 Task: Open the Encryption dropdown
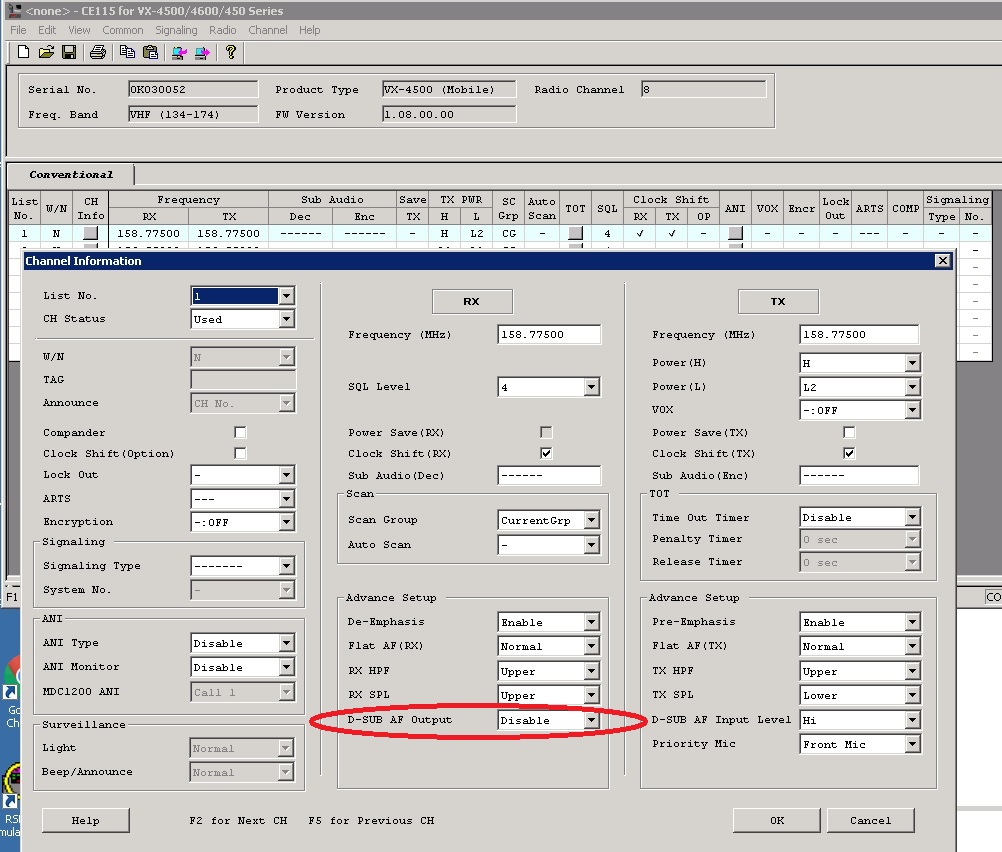coord(286,522)
